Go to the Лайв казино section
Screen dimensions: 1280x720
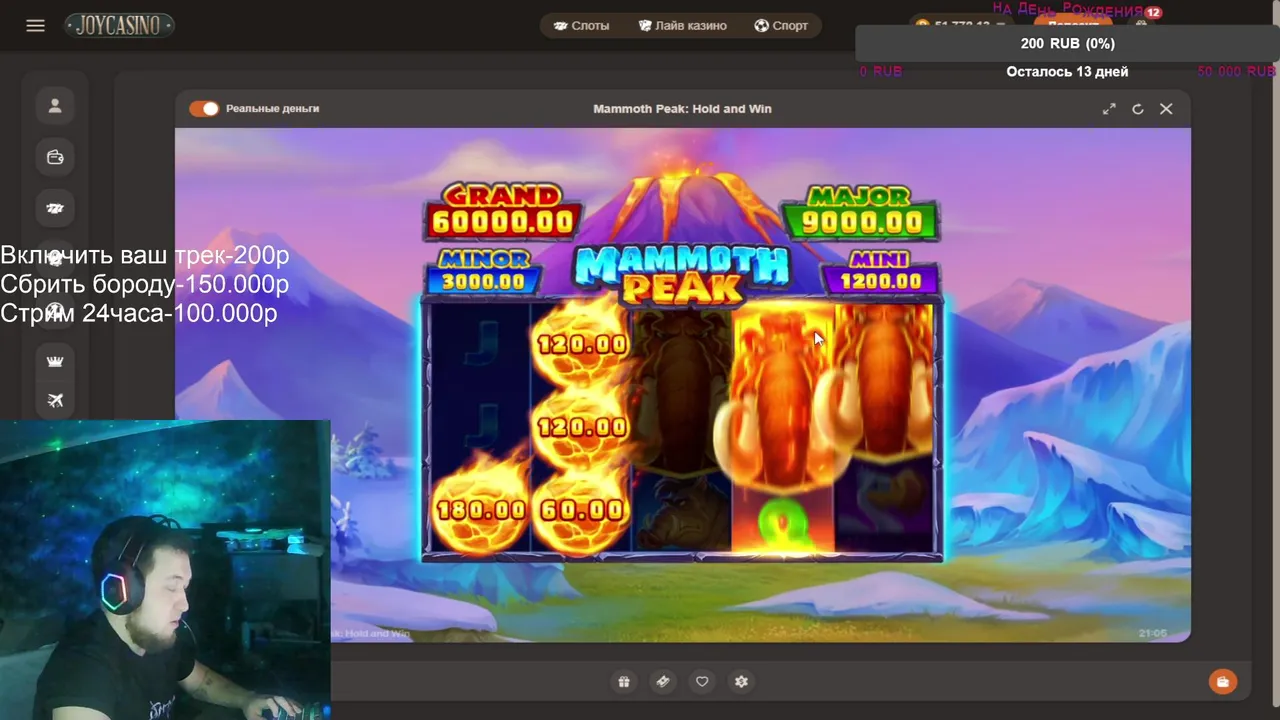point(683,26)
